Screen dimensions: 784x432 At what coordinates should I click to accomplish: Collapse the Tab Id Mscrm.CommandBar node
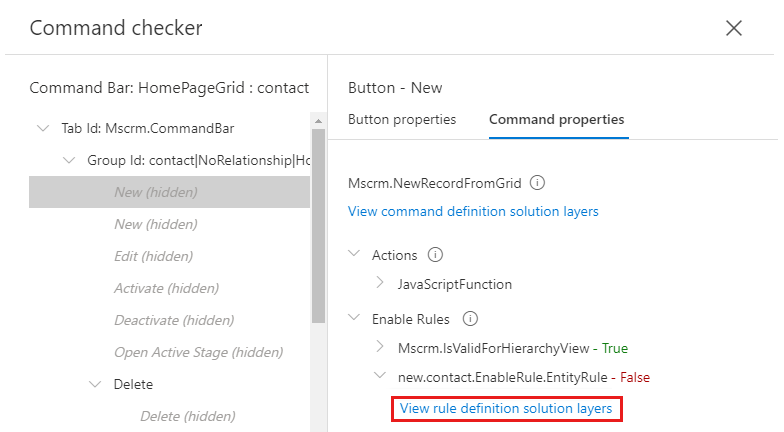click(43, 128)
